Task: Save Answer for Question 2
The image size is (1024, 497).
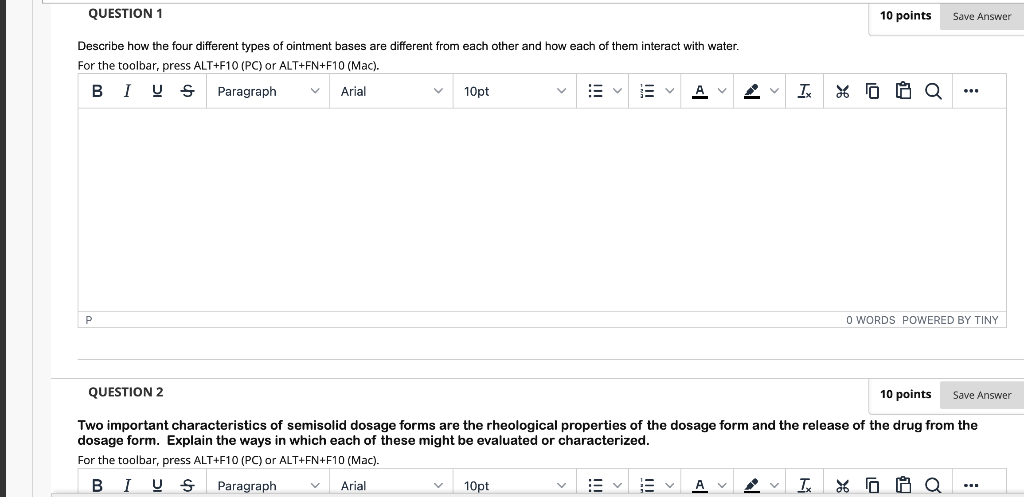Action: 982,395
